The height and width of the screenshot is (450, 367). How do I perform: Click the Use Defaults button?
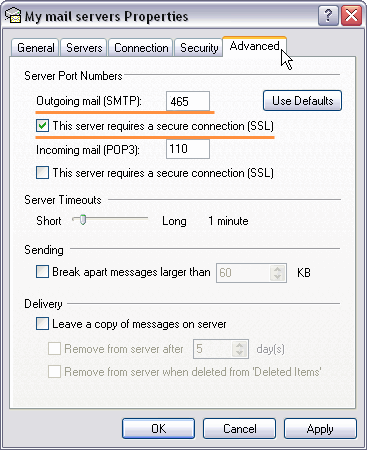(302, 101)
